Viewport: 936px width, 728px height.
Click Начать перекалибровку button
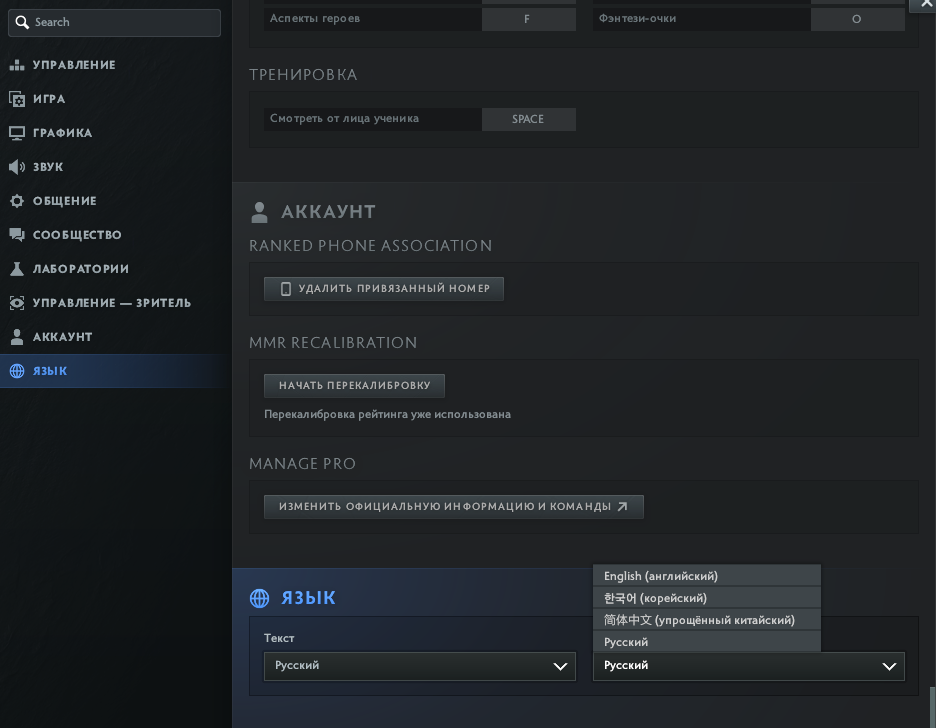354,385
